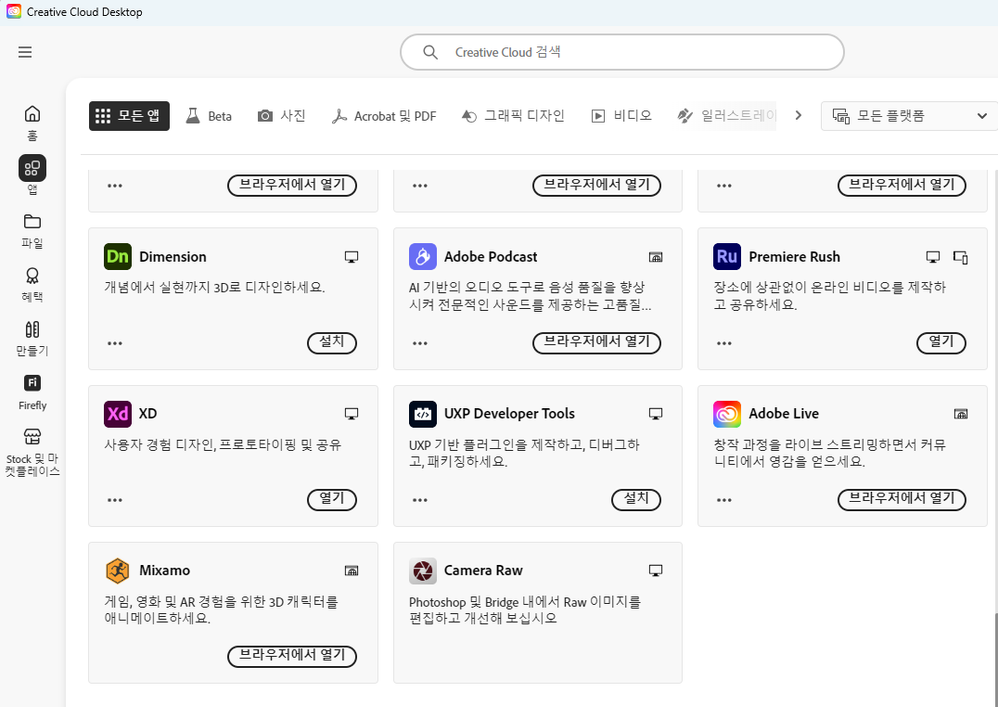This screenshot has width=998, height=707.
Task: Select the XD app icon
Action: pyautogui.click(x=117, y=413)
